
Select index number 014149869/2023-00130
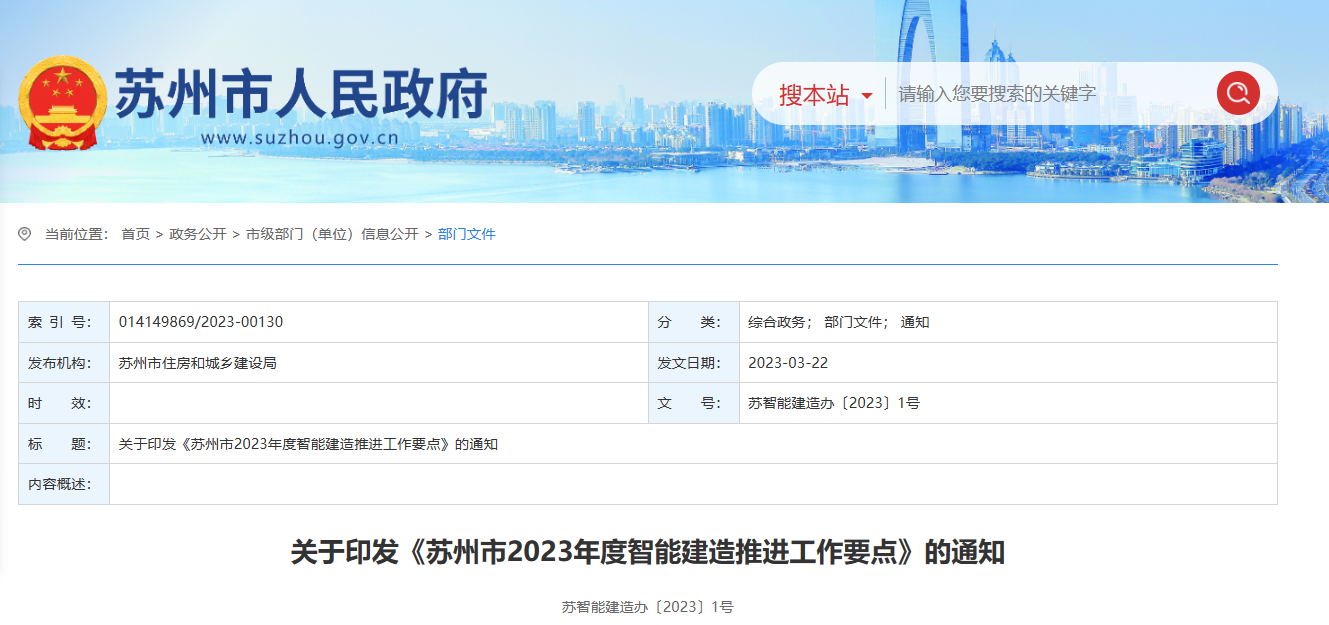click(x=201, y=322)
